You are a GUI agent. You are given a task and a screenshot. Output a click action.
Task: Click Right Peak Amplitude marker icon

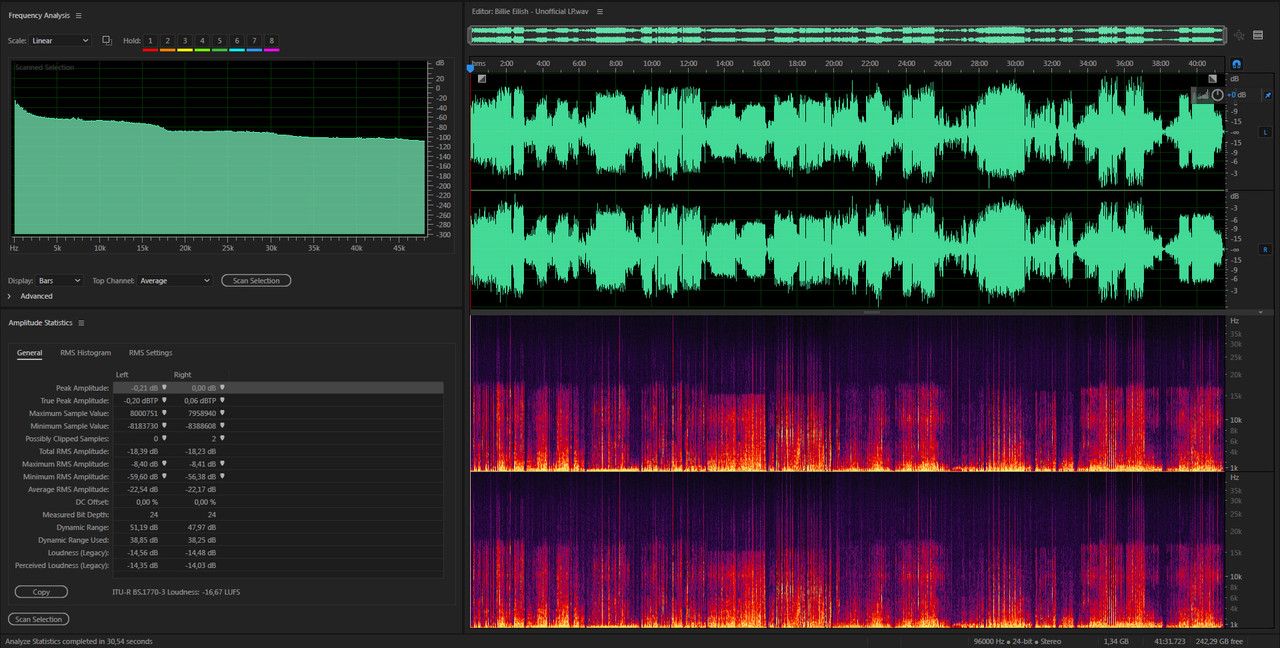223,387
